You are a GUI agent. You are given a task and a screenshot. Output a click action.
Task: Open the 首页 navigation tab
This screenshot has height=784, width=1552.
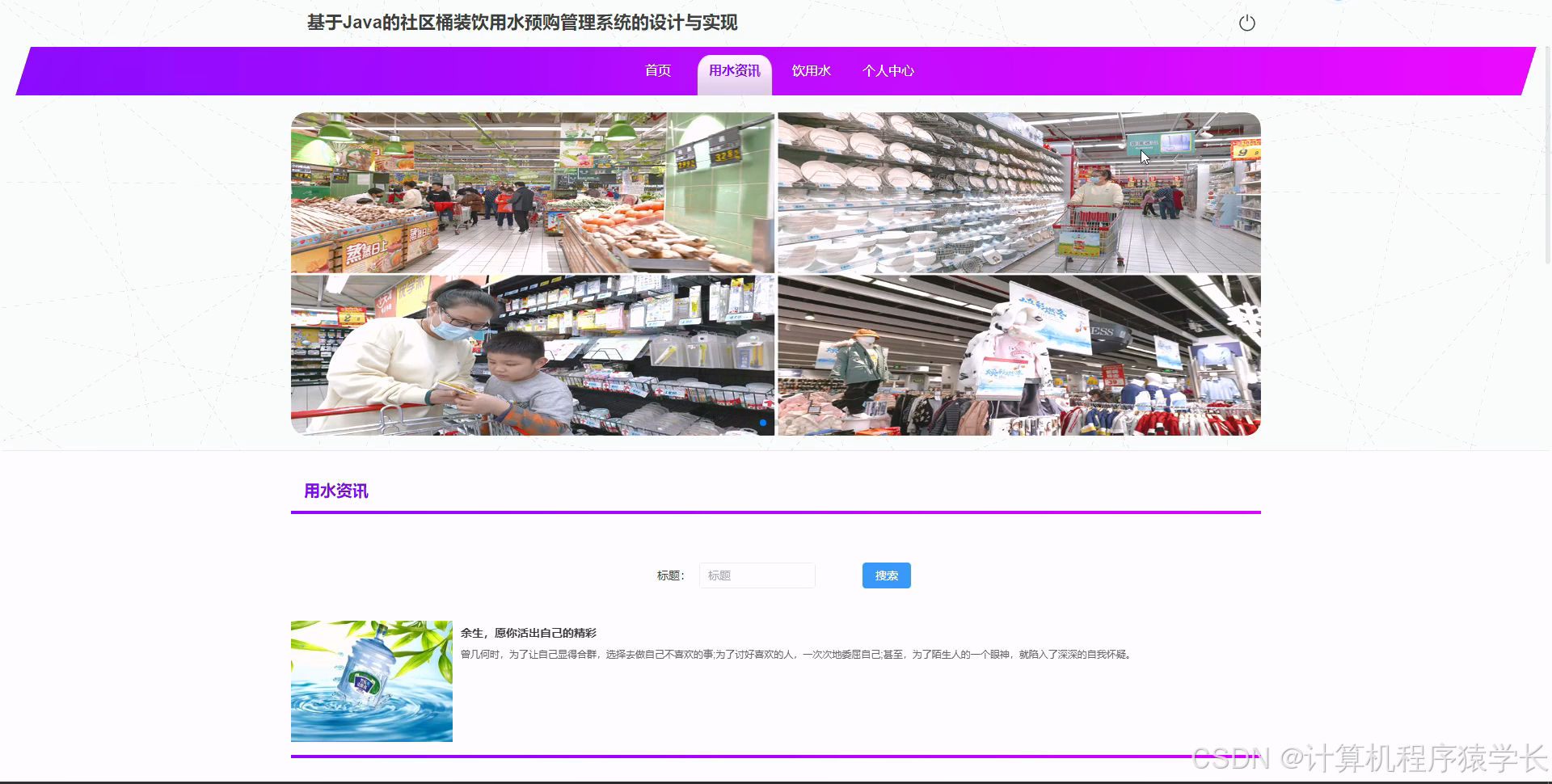[657, 71]
